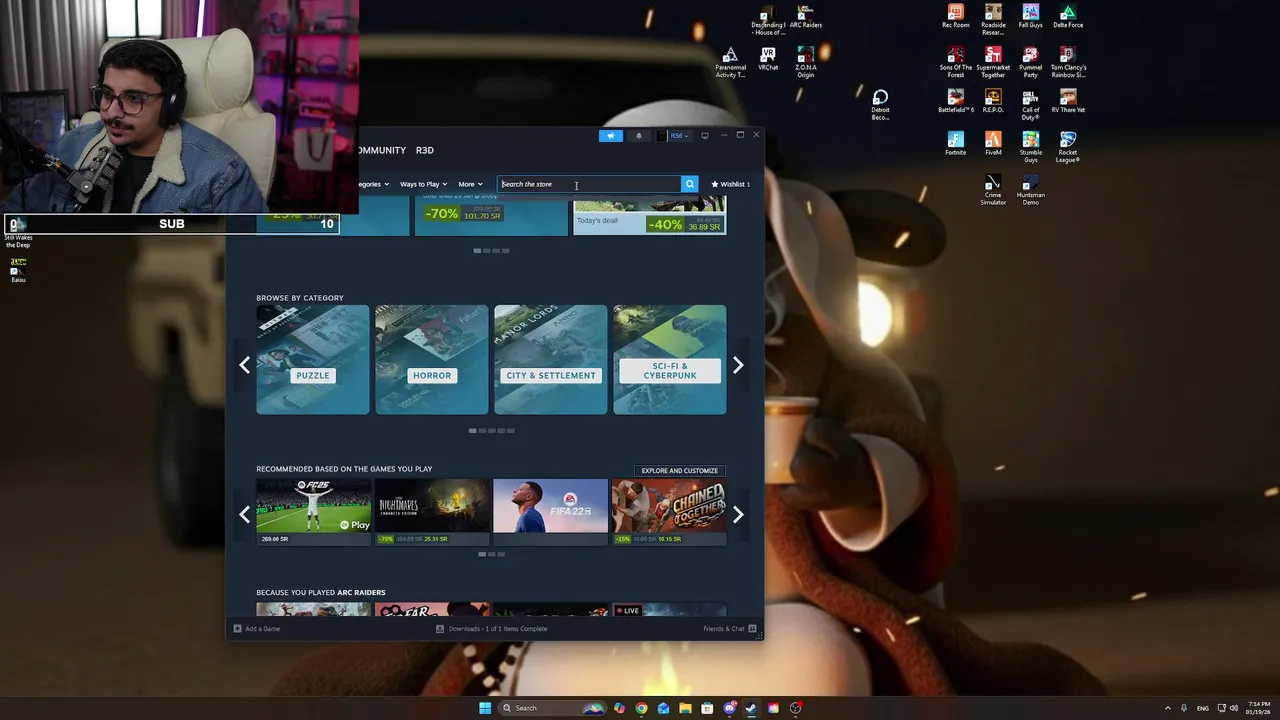Open Downloads status in Steam footer
The image size is (1280, 720).
(492, 629)
